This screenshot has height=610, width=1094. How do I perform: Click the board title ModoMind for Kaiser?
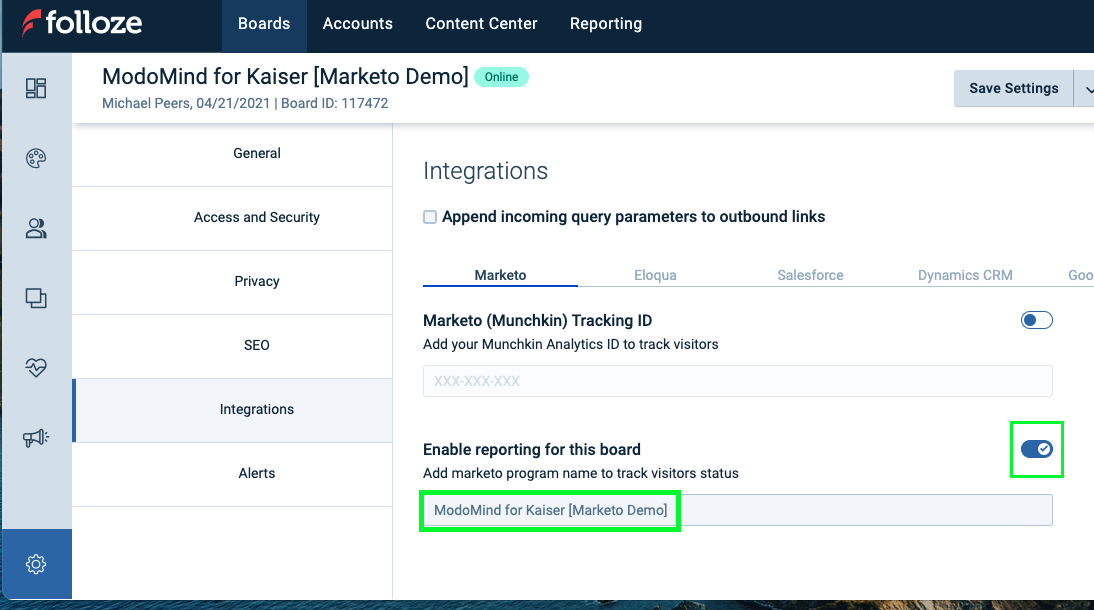(x=285, y=76)
